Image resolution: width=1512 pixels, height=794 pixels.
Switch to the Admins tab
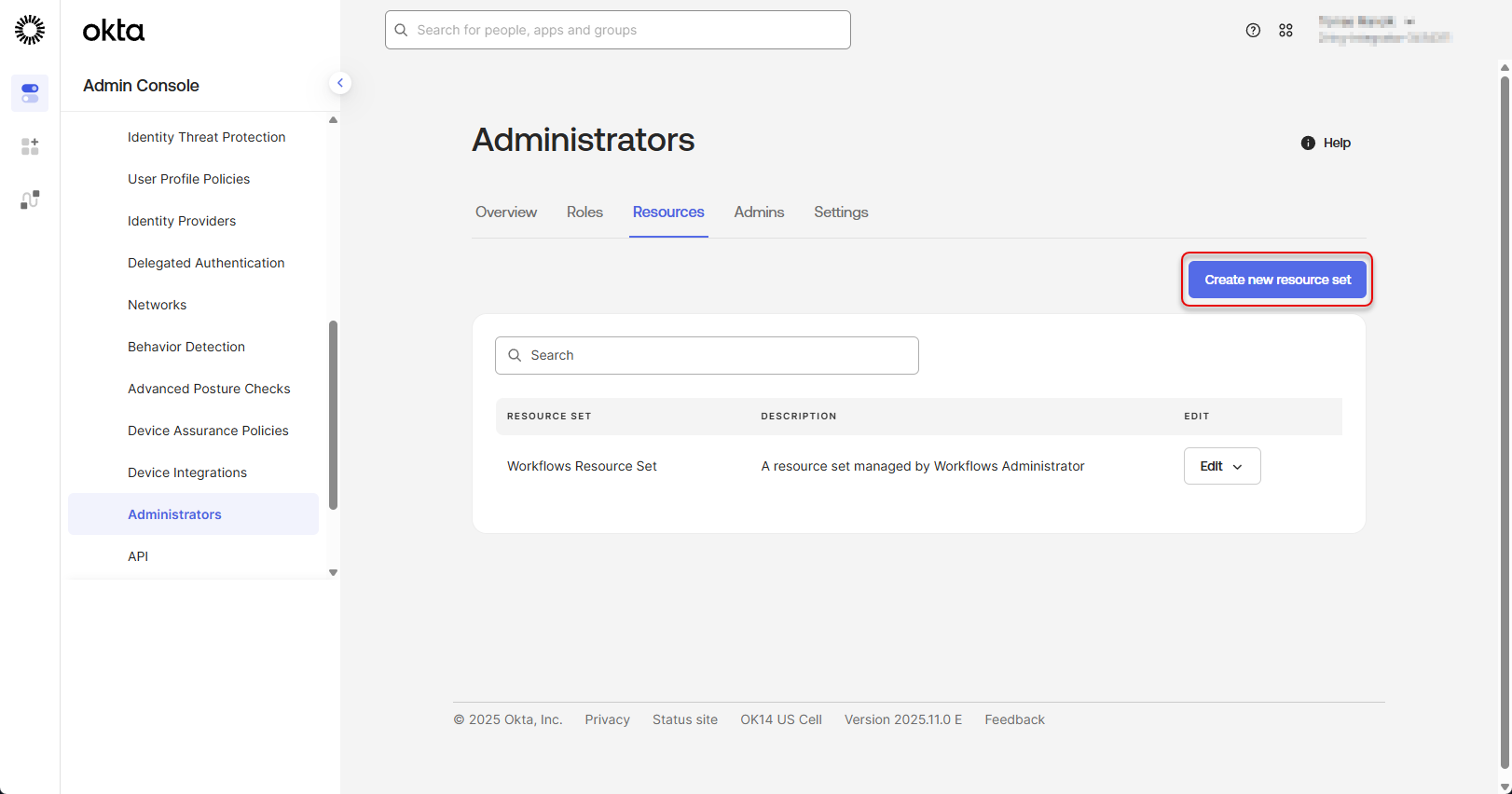(759, 212)
